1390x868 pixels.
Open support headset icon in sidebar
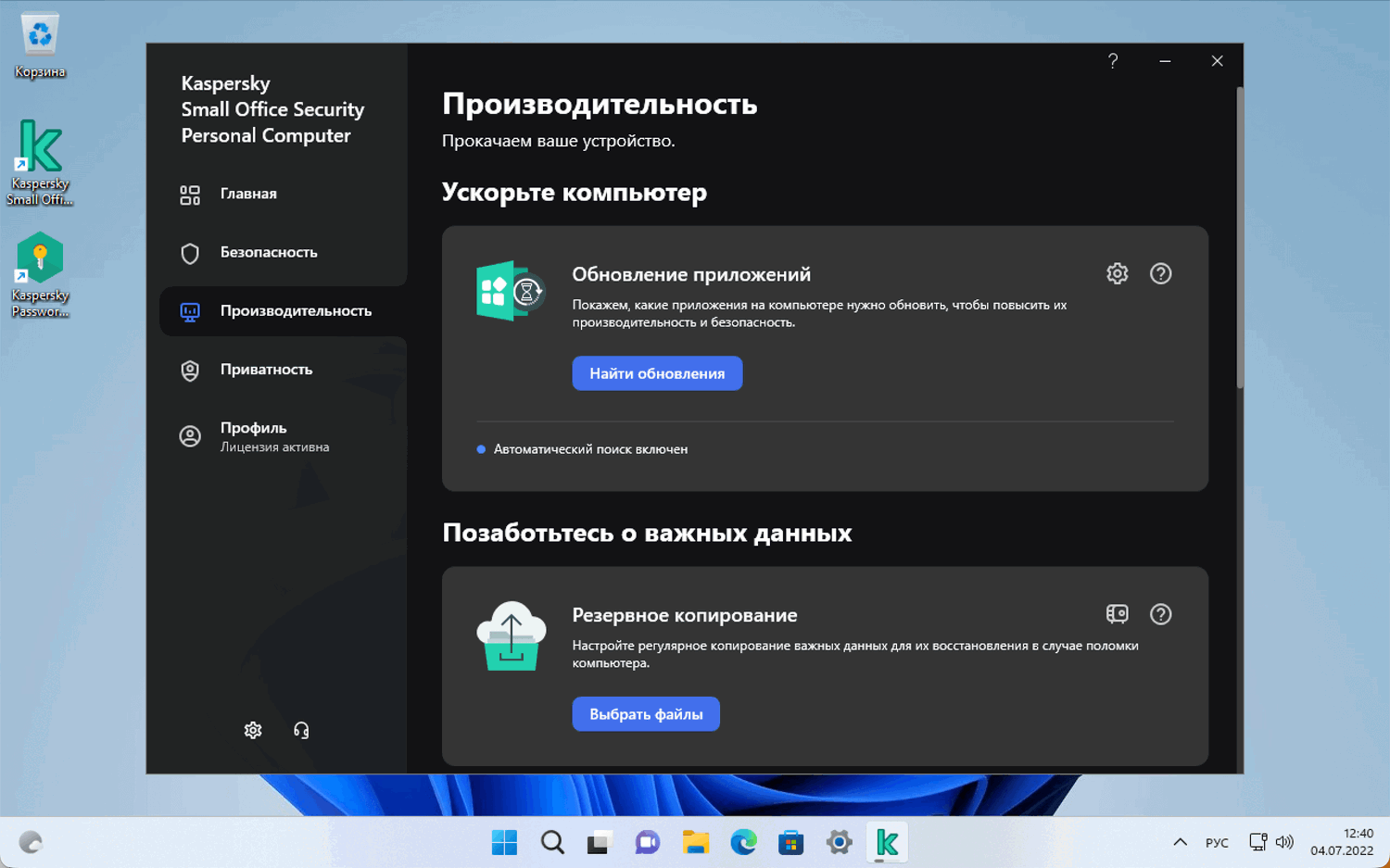coord(301,730)
